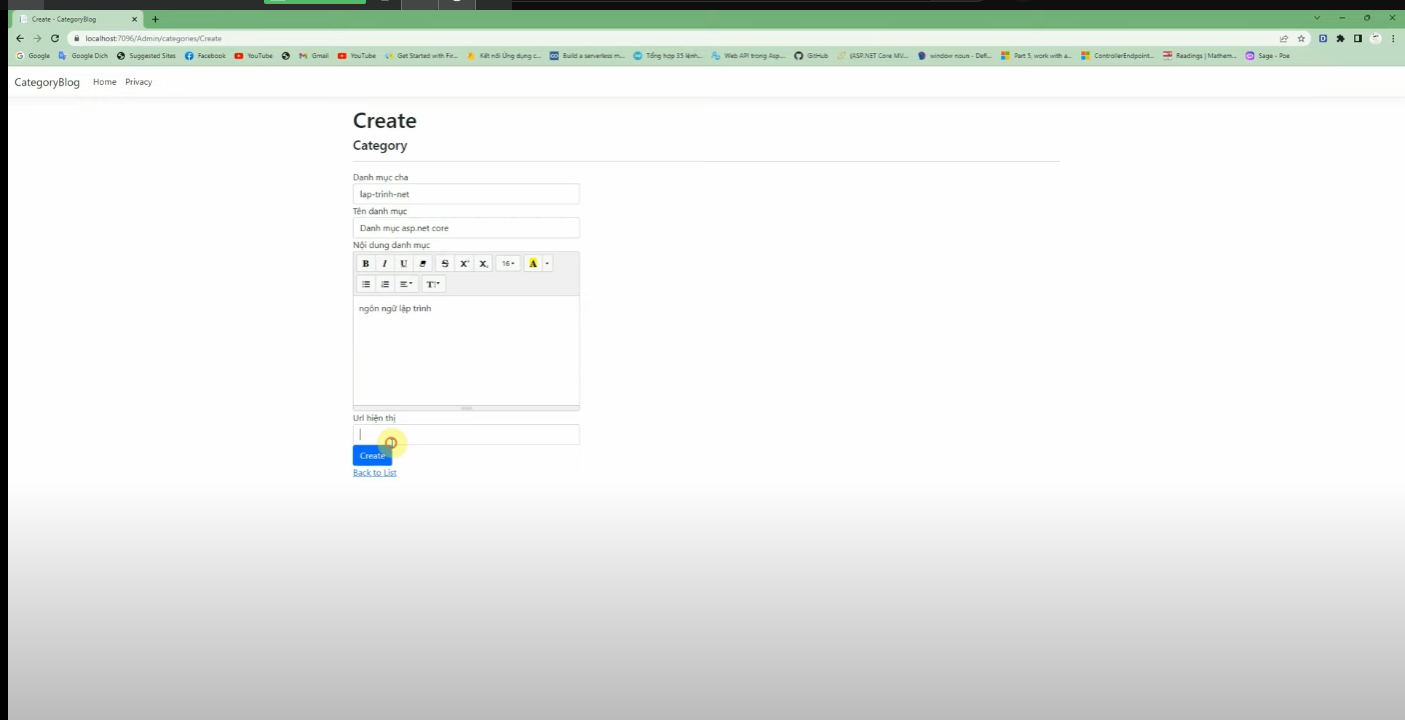
Task: Click the Tên danh mục input field
Action: coord(466,228)
